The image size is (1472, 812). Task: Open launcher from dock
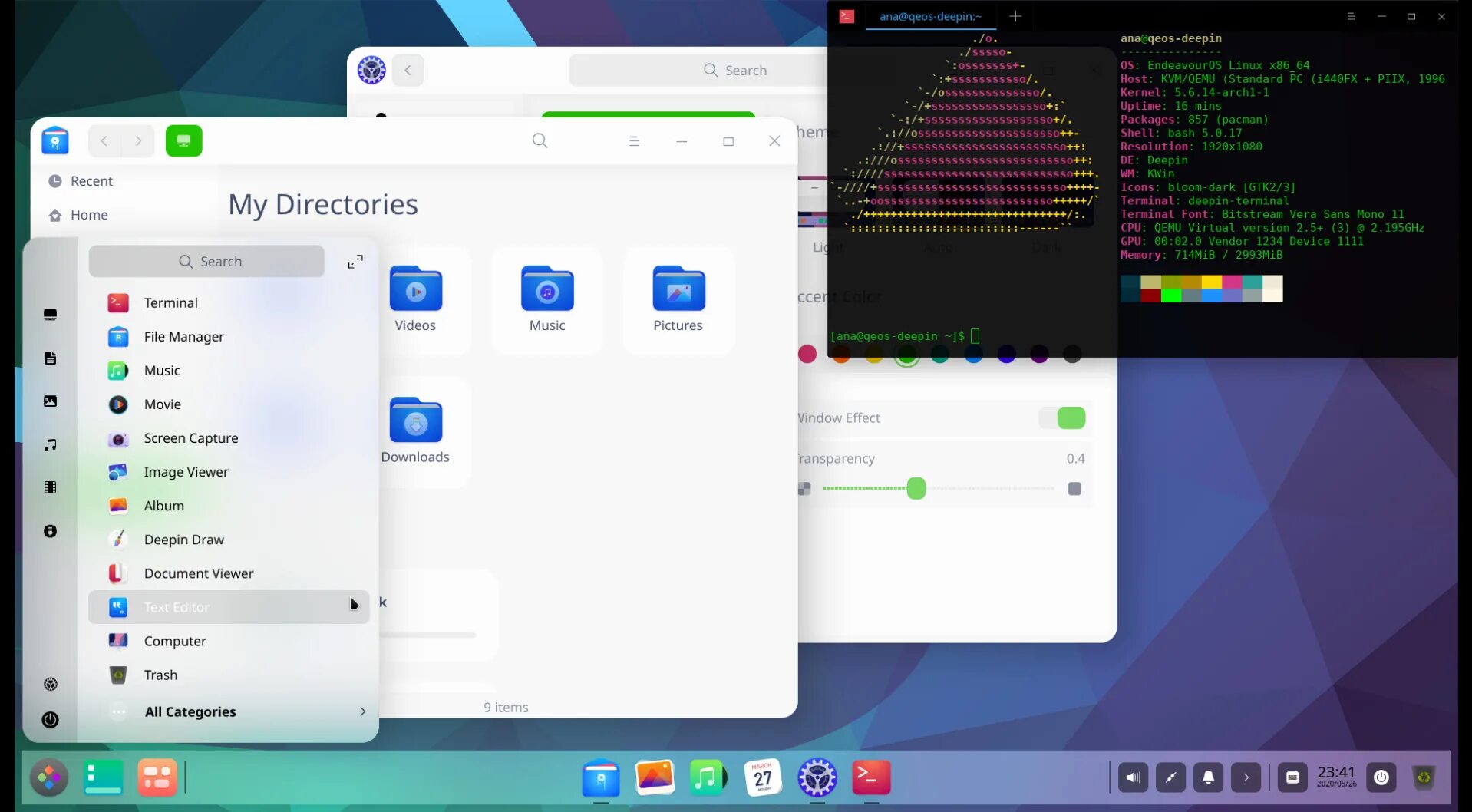tap(49, 777)
